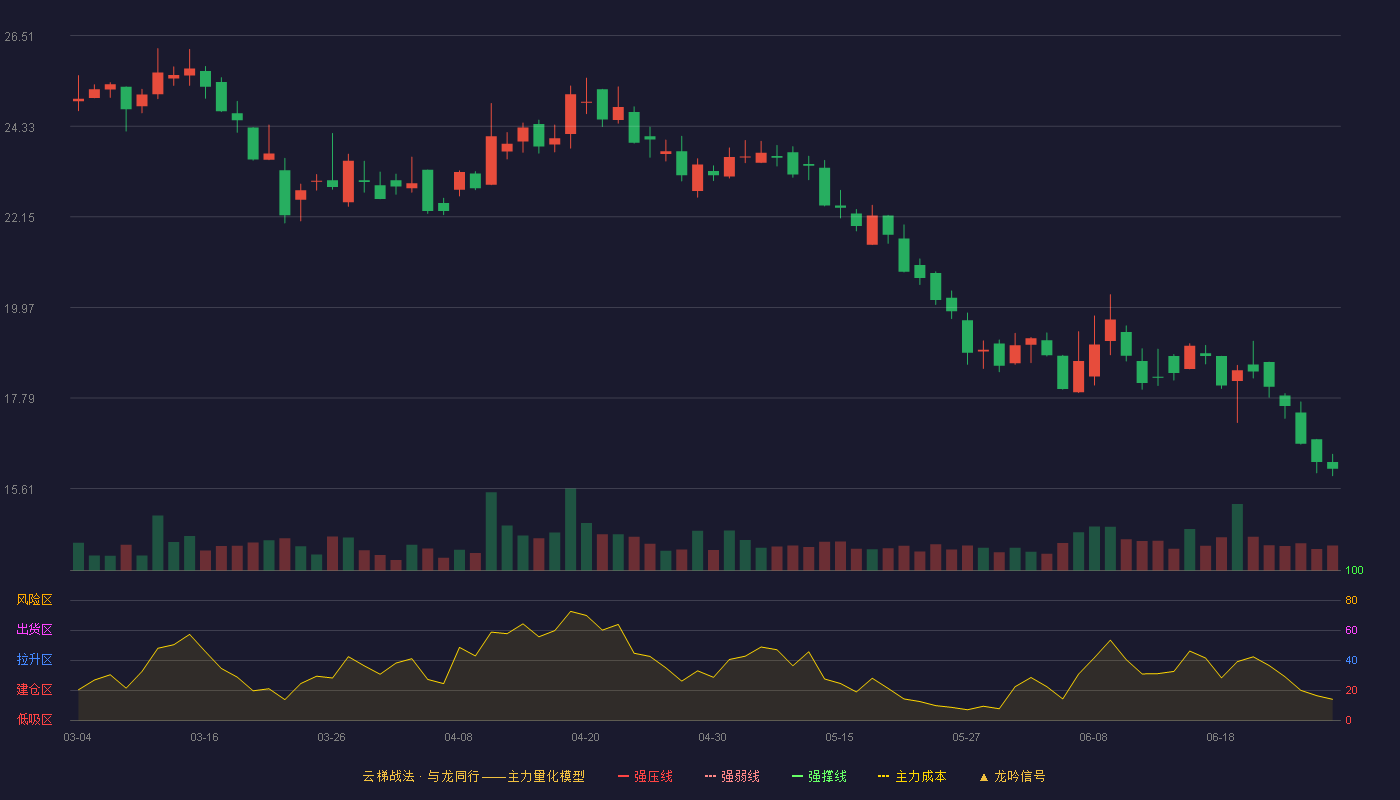Click the 26.51 price axis label
This screenshot has width=1400, height=800.
point(19,37)
